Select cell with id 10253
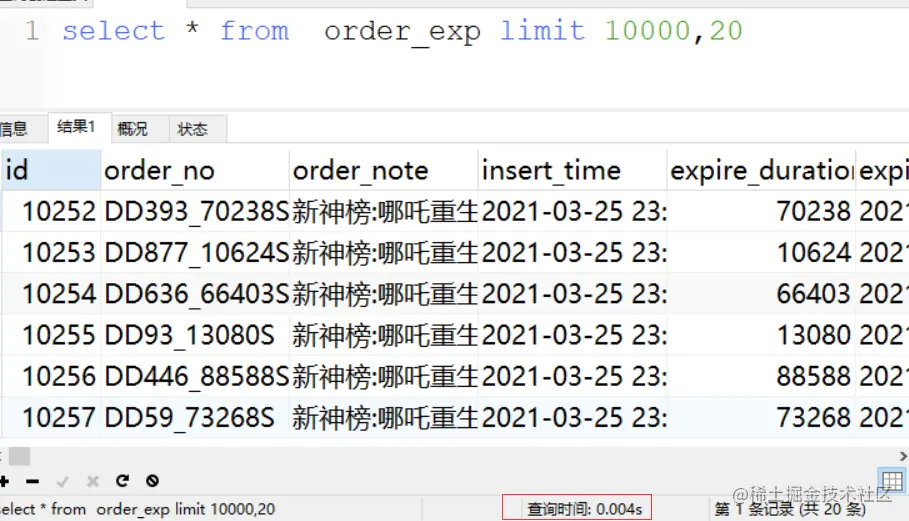 pos(52,253)
